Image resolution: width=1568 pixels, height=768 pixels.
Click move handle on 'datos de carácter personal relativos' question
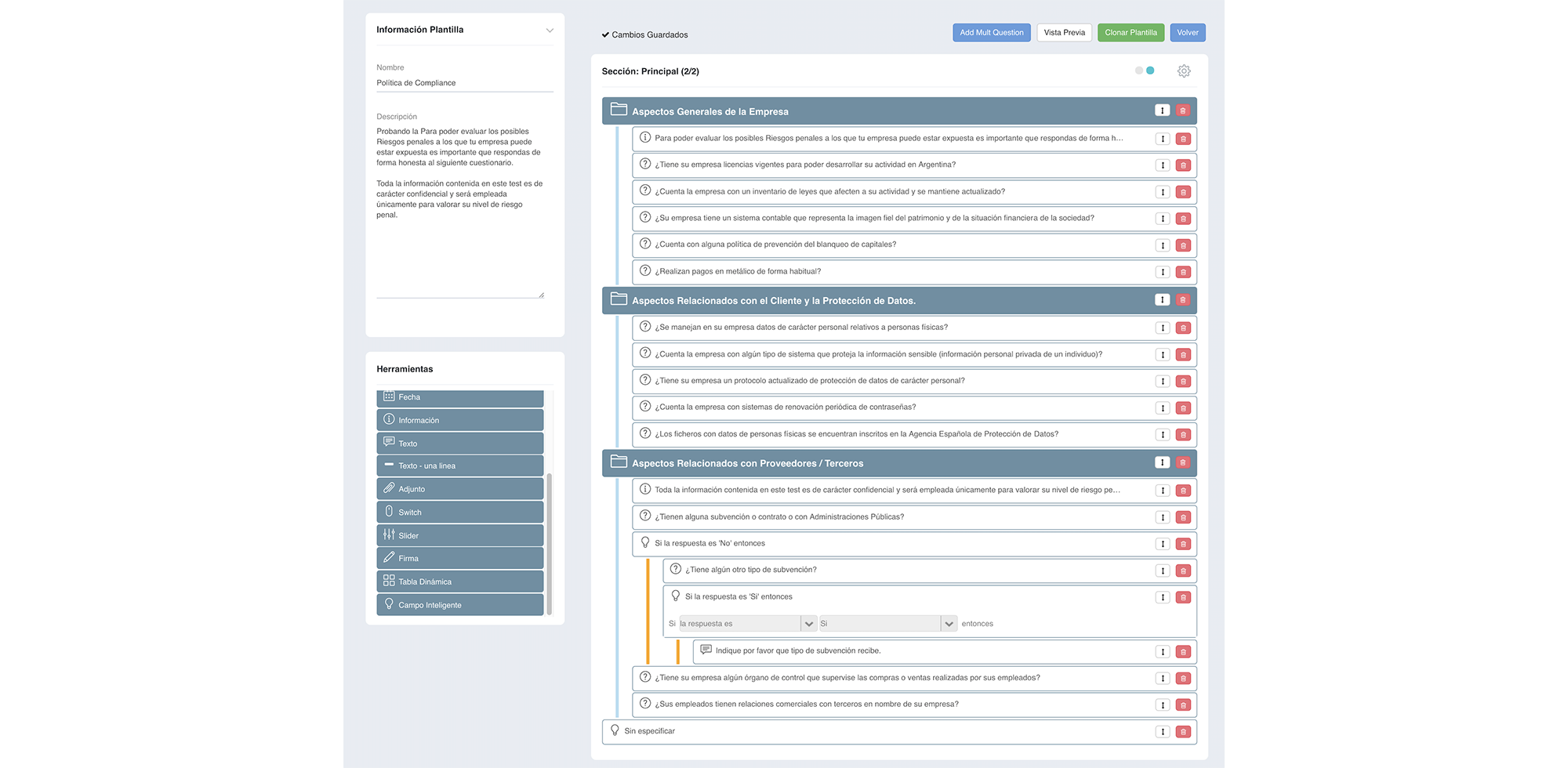tap(1163, 328)
